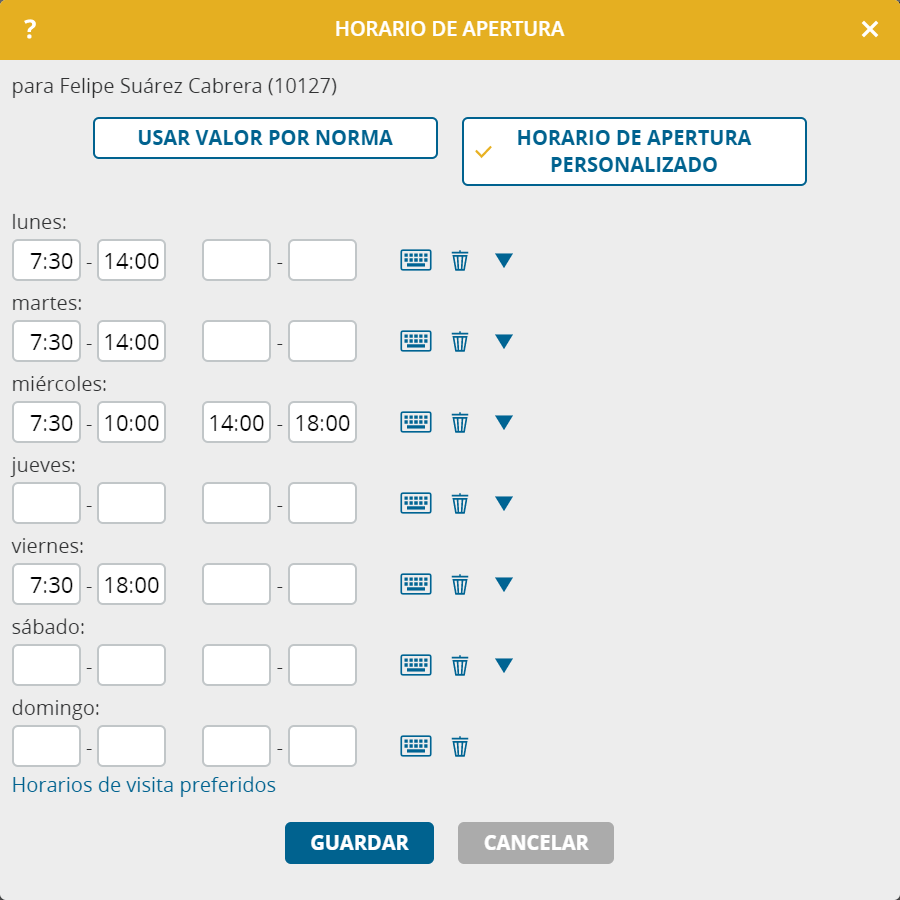Delete lunes hours with trash icon
The height and width of the screenshot is (900, 900).
point(460,261)
